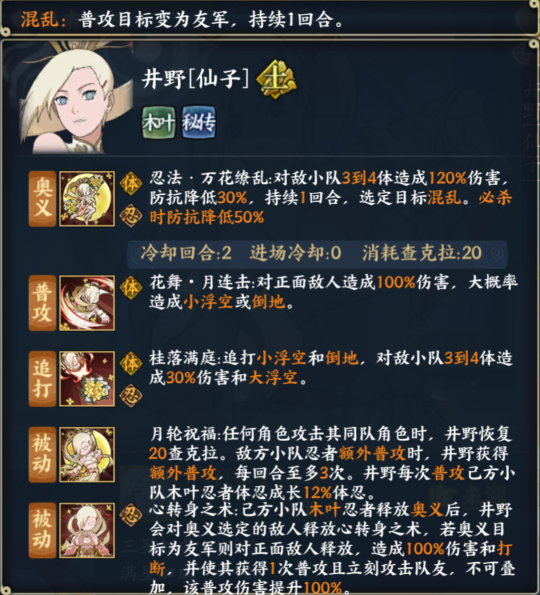The image size is (540, 595).
Task: Open the 忍法·万花缭乱 skill icon
Action: click(87, 198)
